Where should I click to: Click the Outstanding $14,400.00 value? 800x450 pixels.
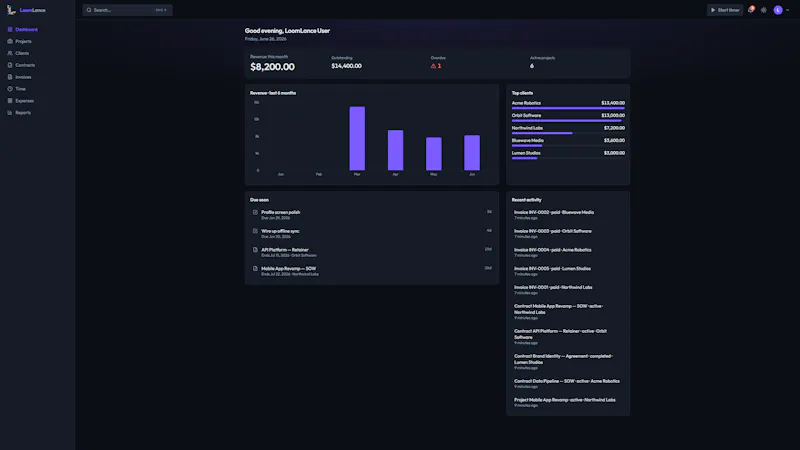point(346,66)
